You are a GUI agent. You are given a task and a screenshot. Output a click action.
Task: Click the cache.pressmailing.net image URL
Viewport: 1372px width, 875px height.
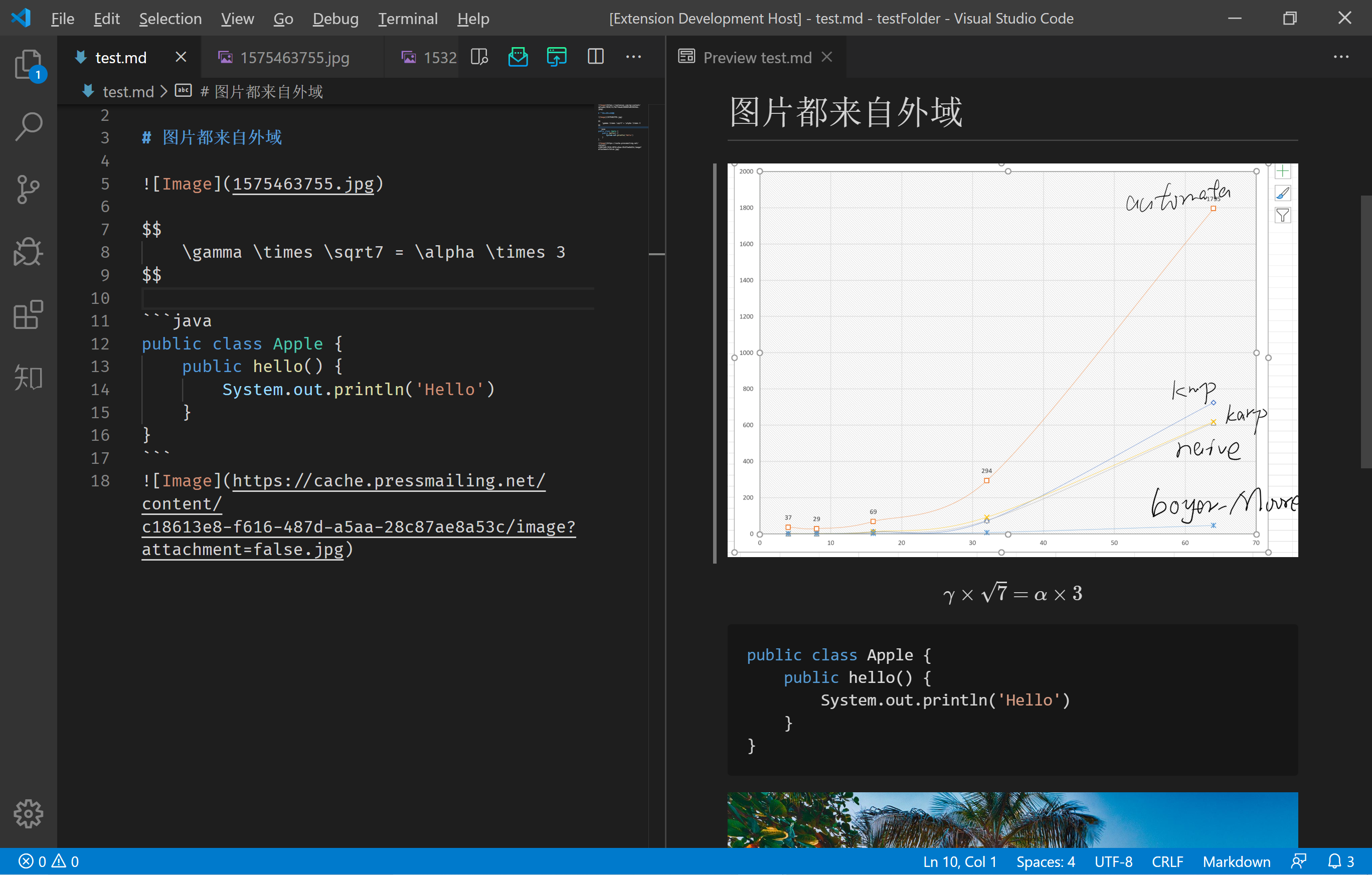[359, 515]
